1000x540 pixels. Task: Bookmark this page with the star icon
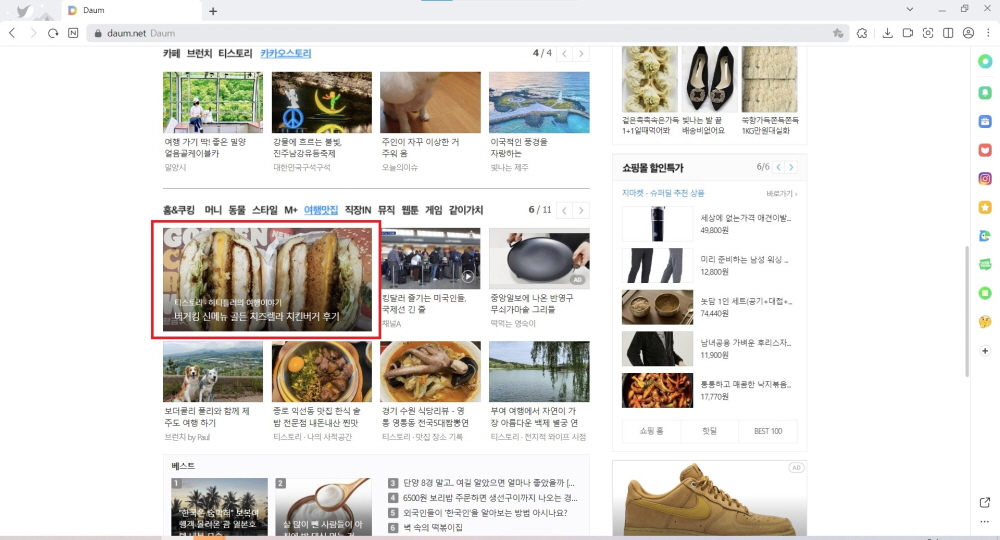pos(838,33)
